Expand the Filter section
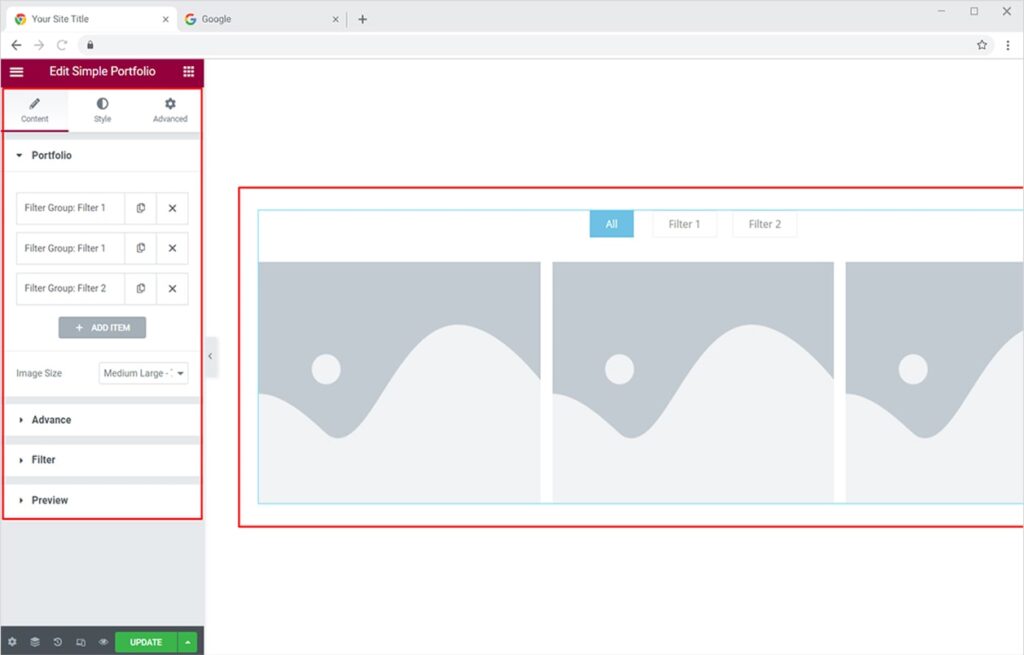This screenshot has height=655, width=1024. [43, 460]
